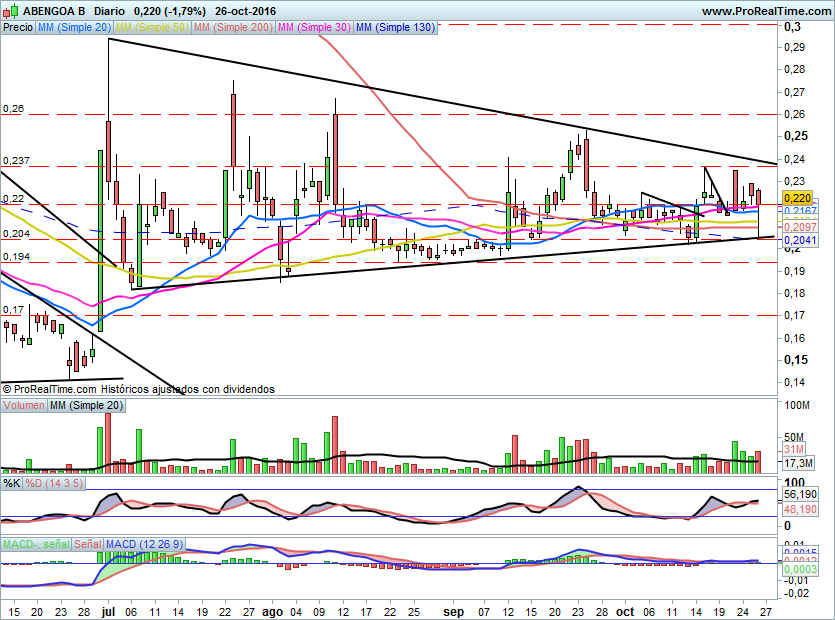835x620 pixels.
Task: Click the 0,22 level label on left
Action: [x=13, y=199]
